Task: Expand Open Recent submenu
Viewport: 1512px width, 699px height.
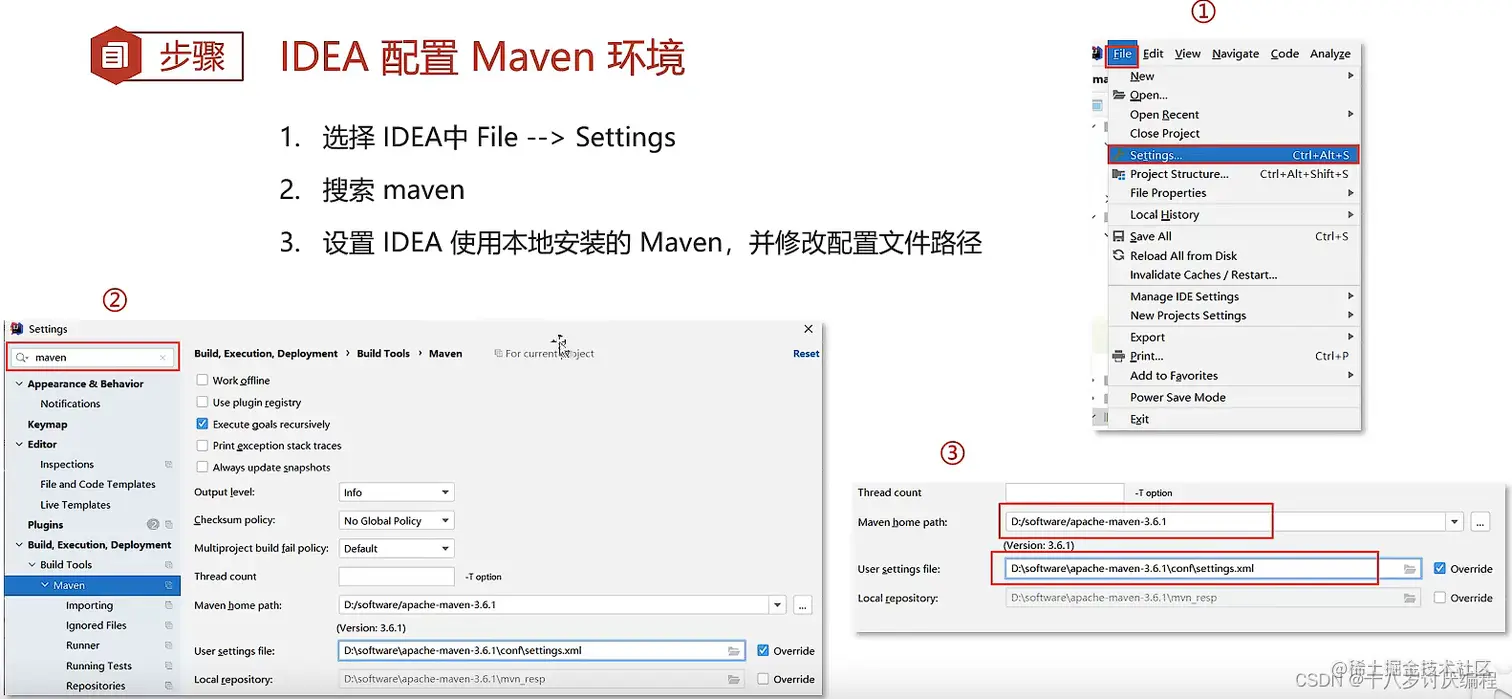Action: tap(1234, 115)
